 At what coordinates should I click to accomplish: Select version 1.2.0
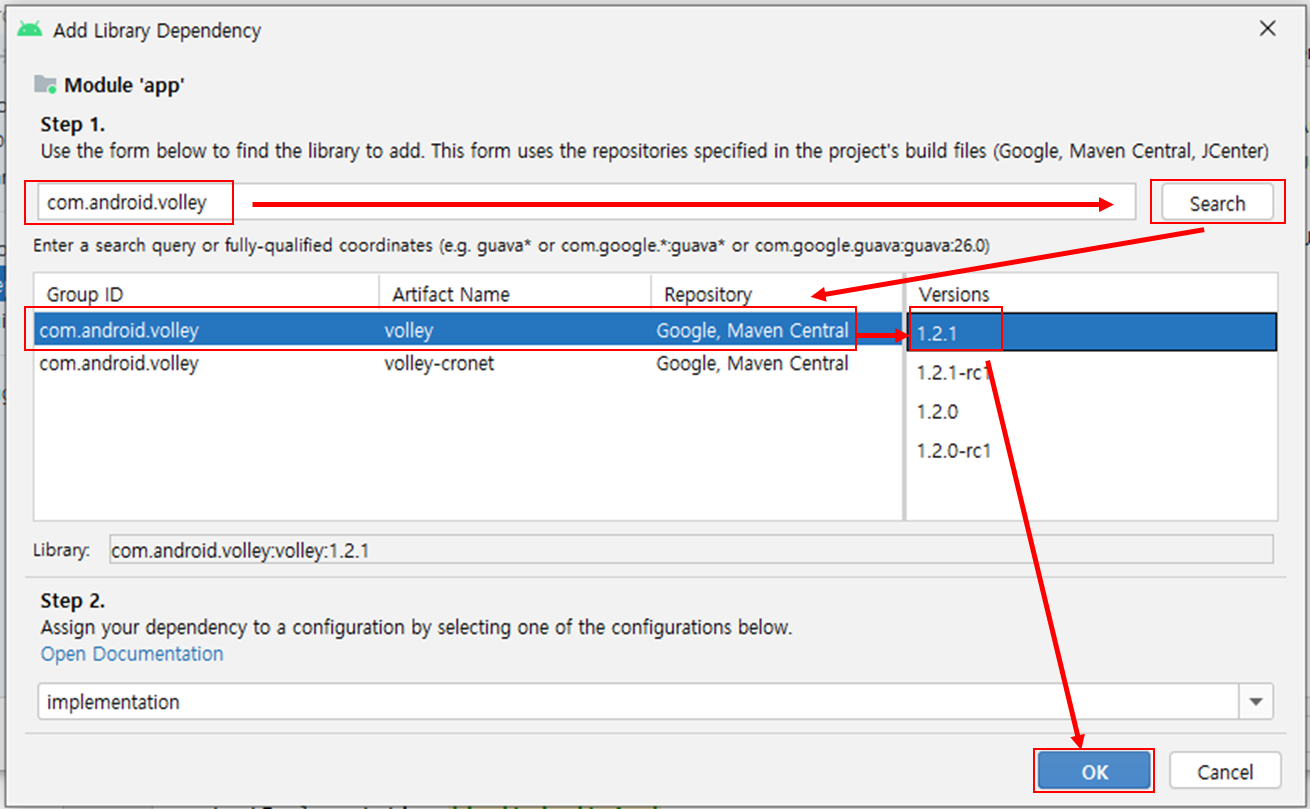click(x=1092, y=411)
